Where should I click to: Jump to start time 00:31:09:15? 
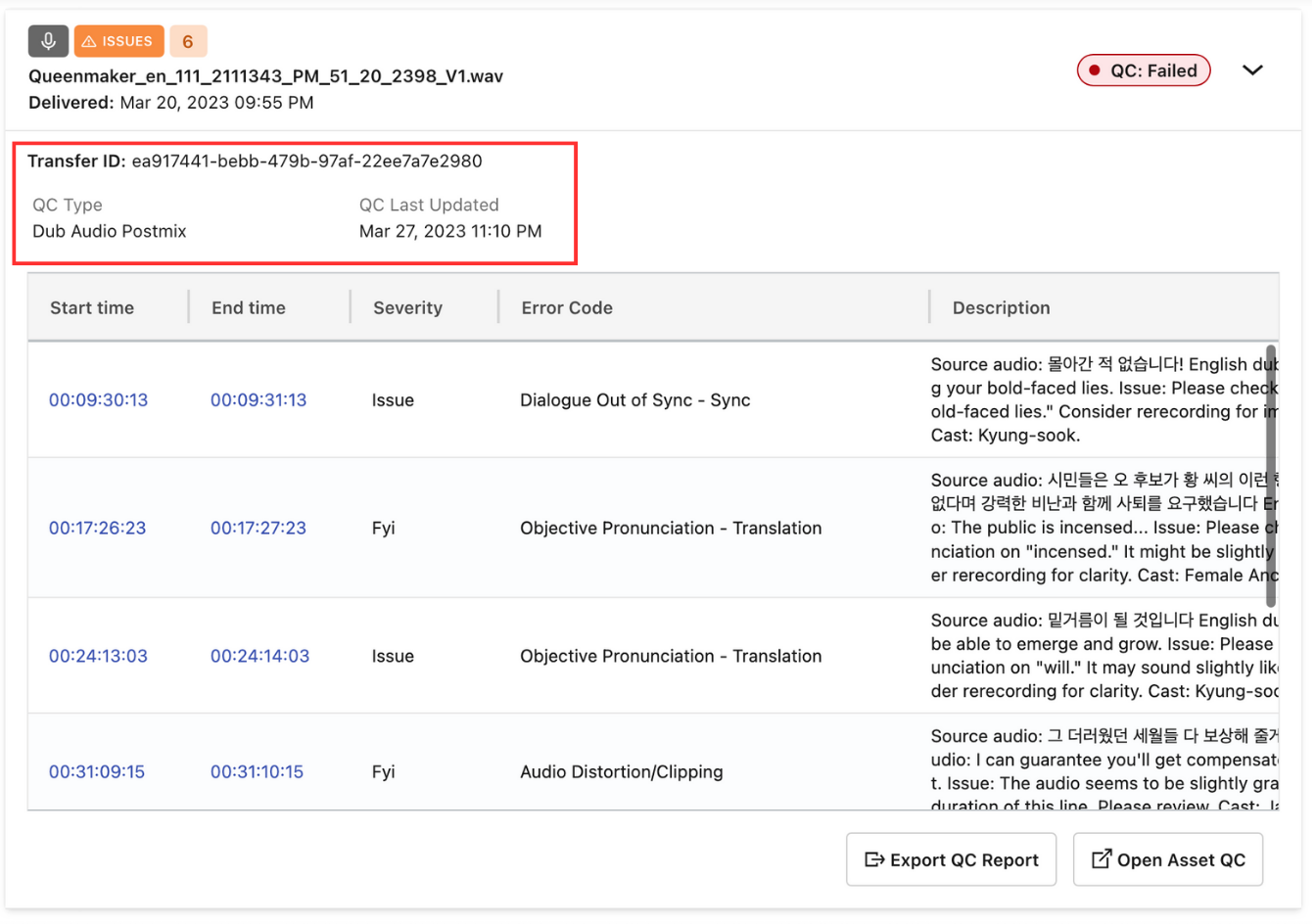[97, 771]
